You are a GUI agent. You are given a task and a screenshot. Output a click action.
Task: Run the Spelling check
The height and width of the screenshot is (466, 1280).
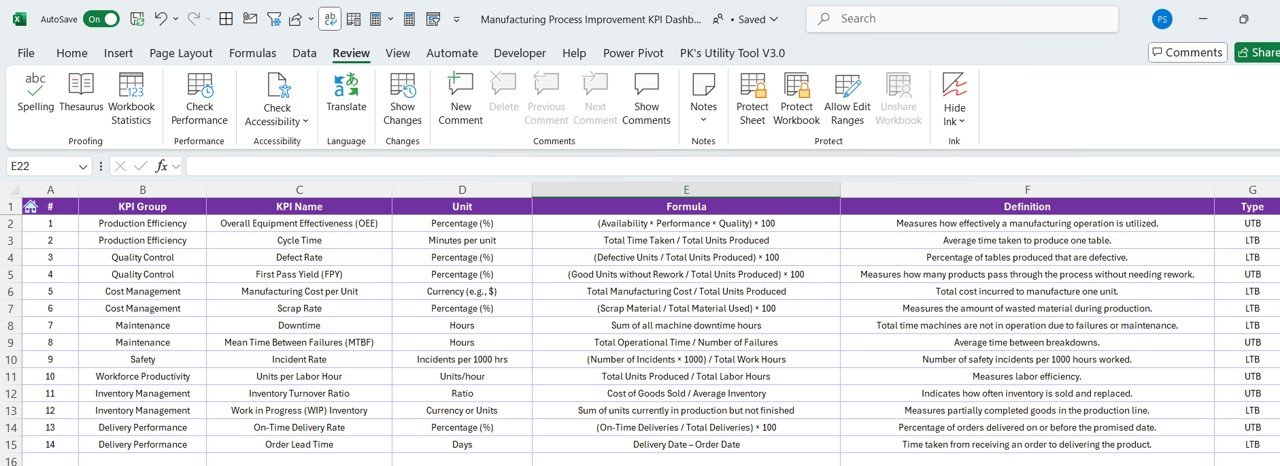pos(36,93)
